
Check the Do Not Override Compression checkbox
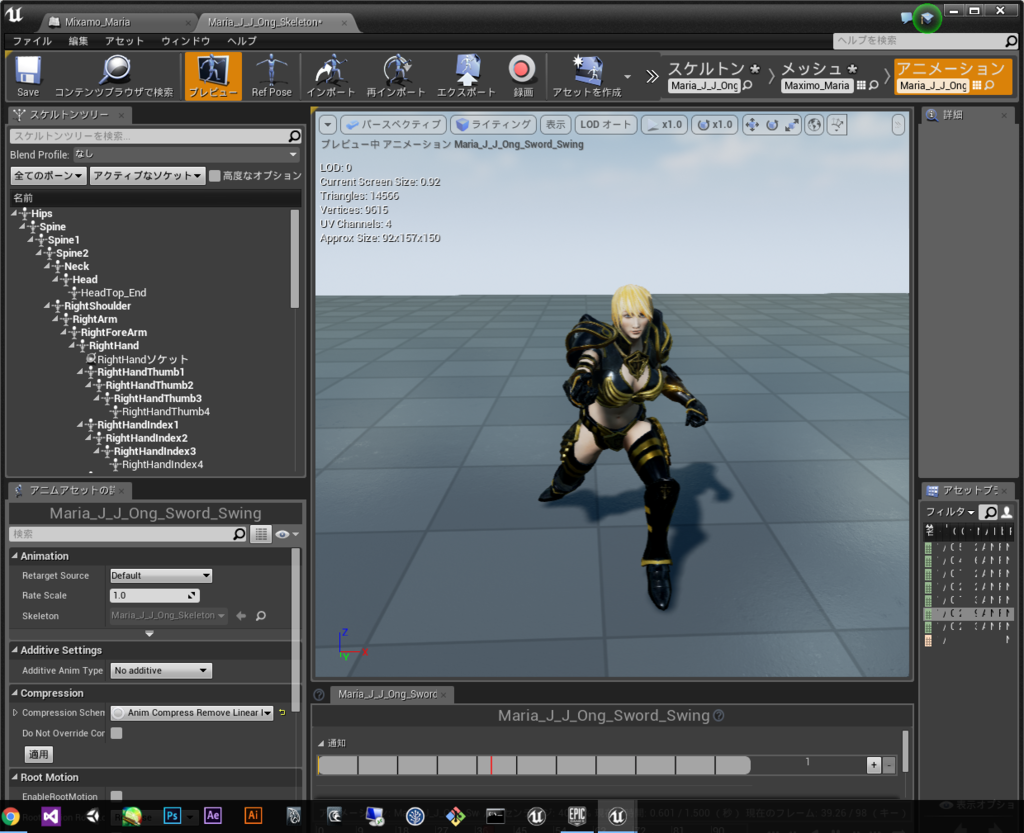[116, 733]
